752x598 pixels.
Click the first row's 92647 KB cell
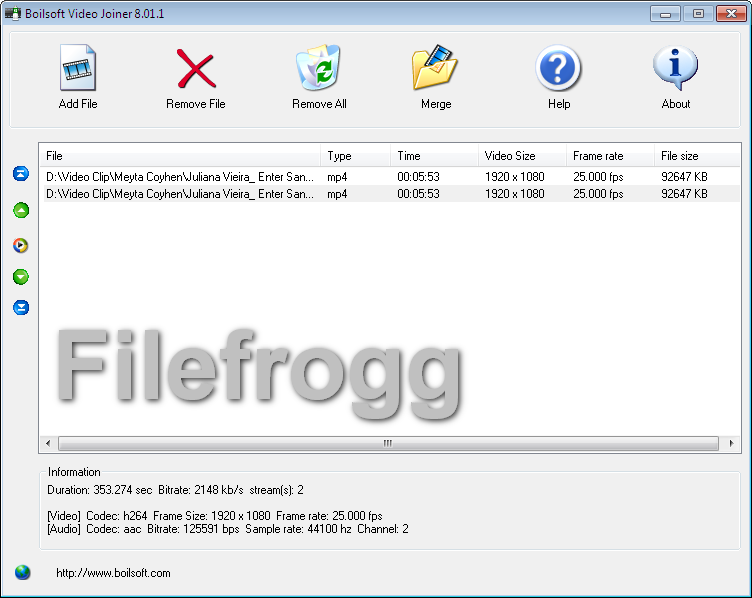tap(684, 177)
